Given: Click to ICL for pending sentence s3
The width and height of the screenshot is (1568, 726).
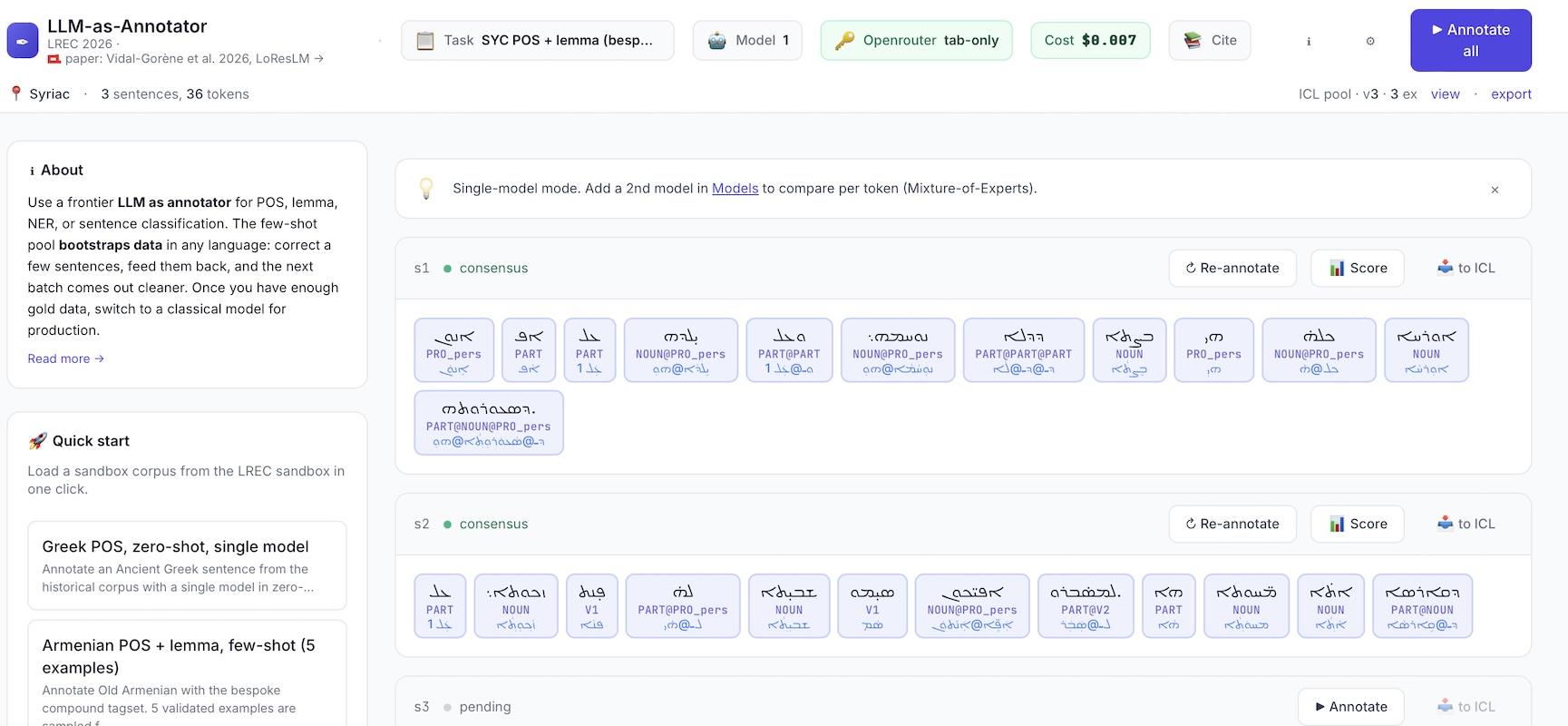Looking at the screenshot, I should coord(1466,707).
